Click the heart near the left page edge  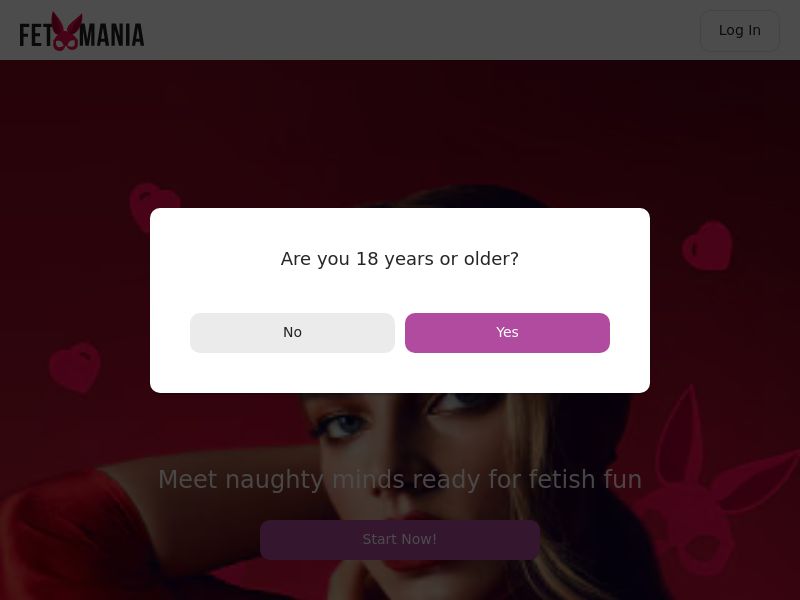[76, 367]
